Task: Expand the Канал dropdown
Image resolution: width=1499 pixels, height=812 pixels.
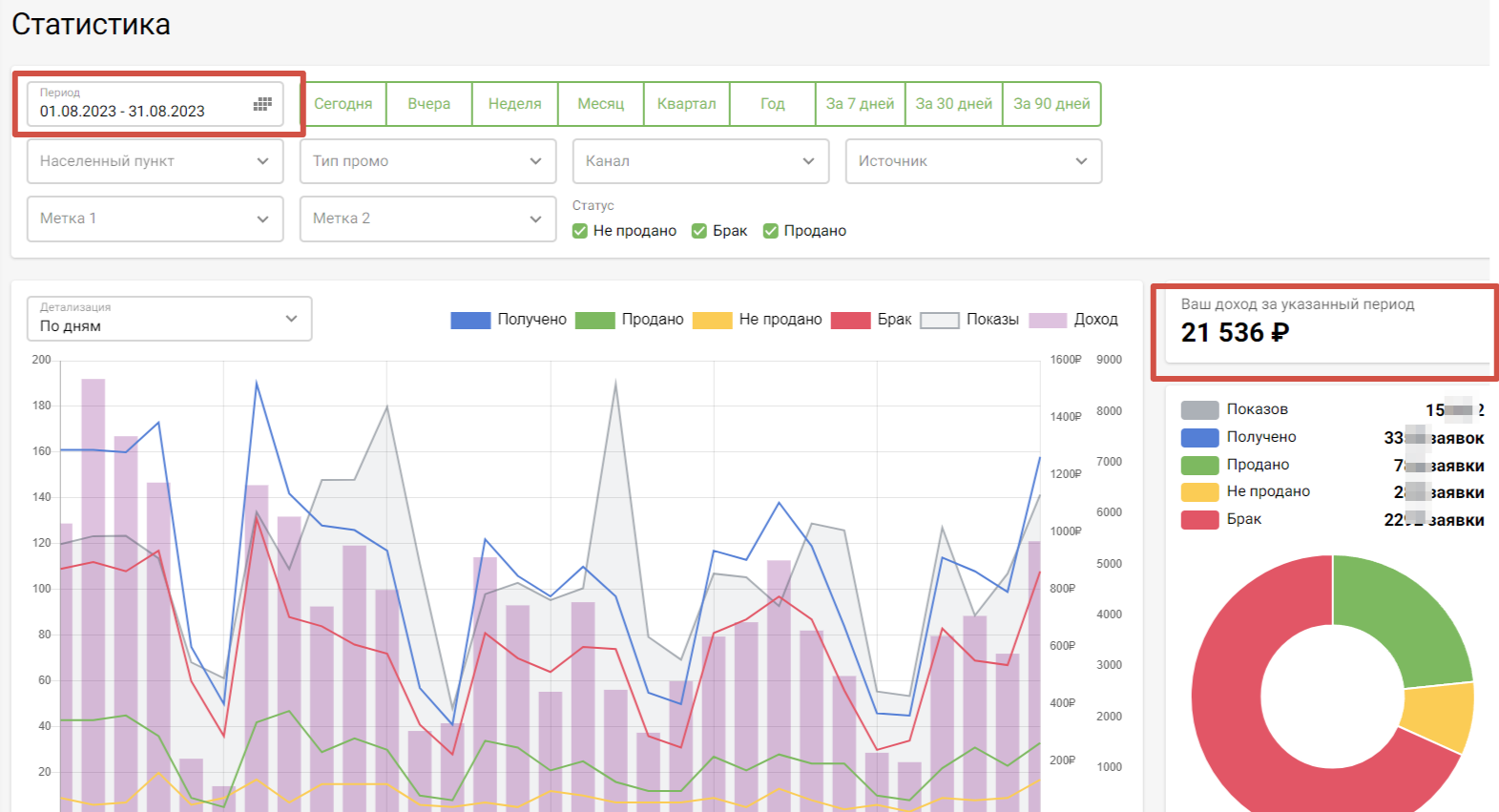Action: coord(700,161)
